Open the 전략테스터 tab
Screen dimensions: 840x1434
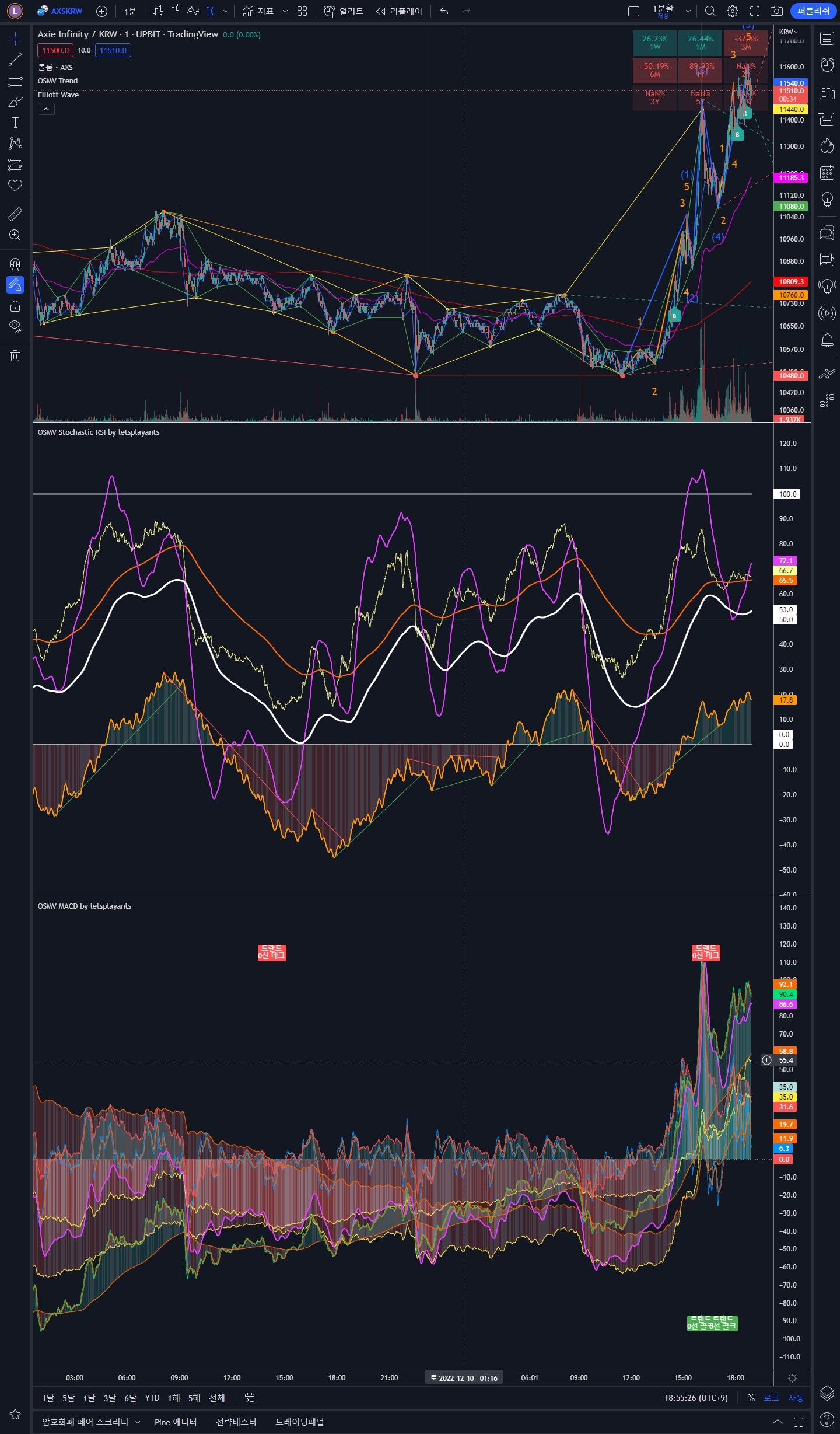tap(236, 1422)
